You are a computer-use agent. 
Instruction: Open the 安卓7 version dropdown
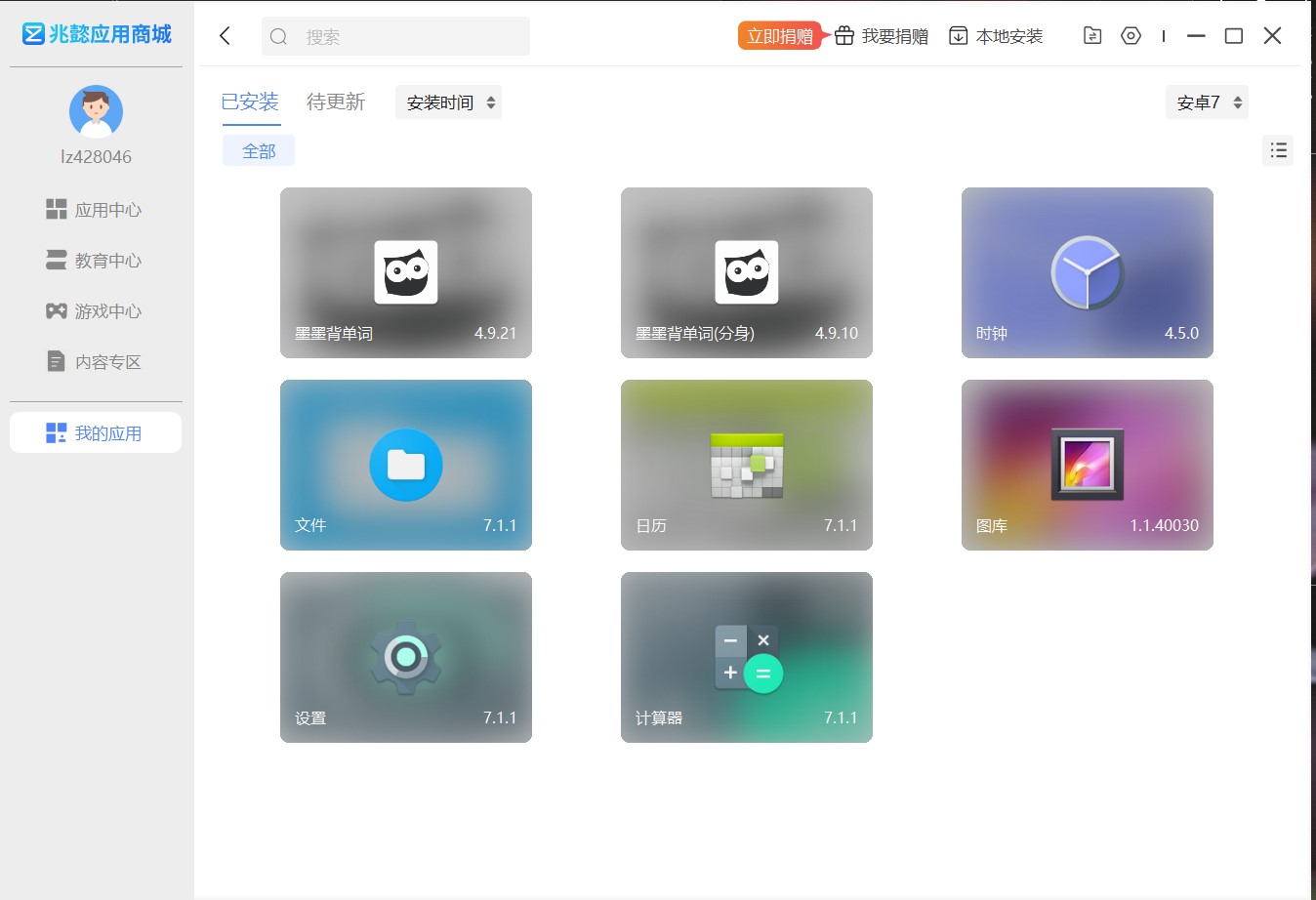coord(1207,102)
